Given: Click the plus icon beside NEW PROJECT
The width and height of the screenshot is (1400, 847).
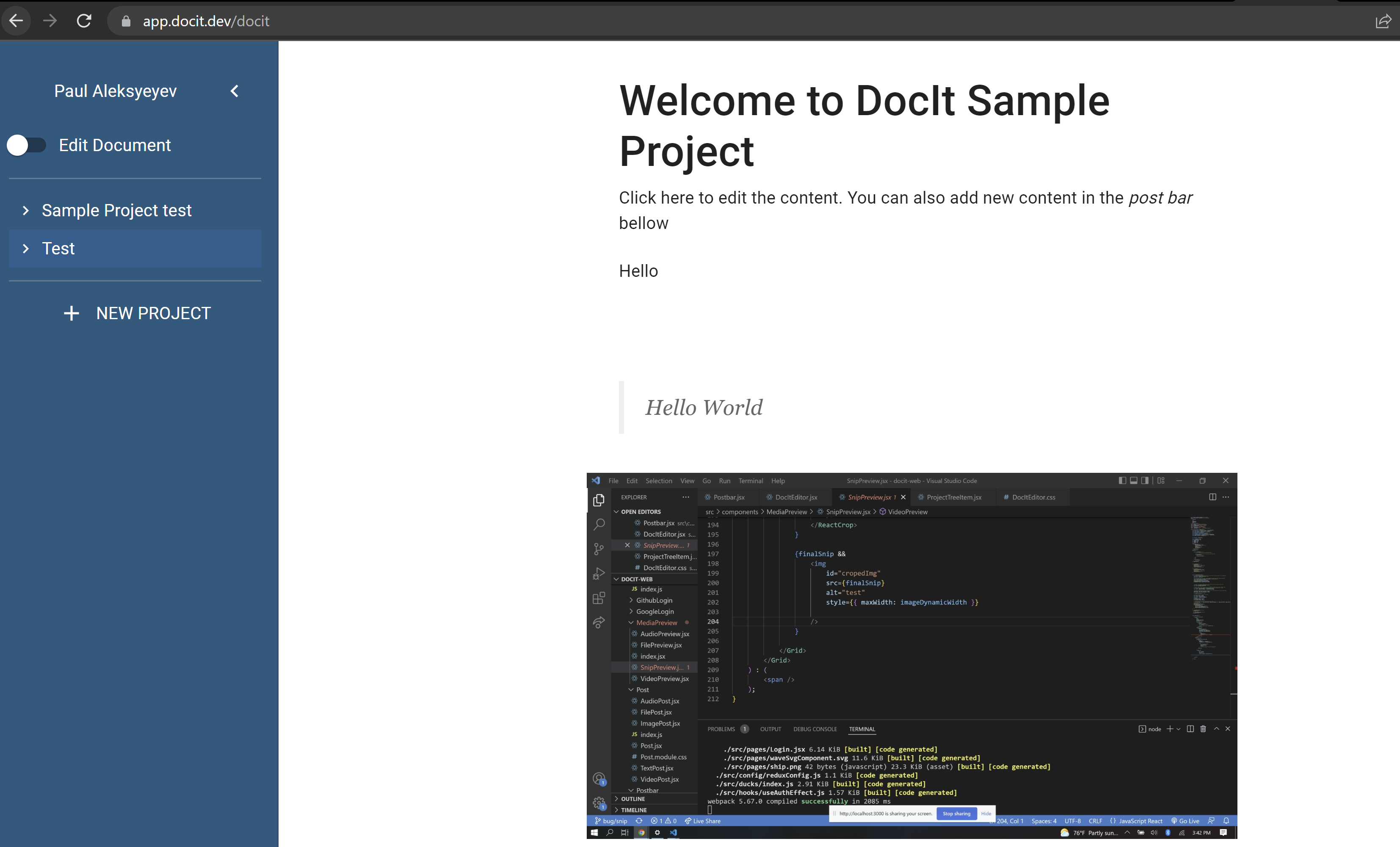Looking at the screenshot, I should pyautogui.click(x=71, y=313).
